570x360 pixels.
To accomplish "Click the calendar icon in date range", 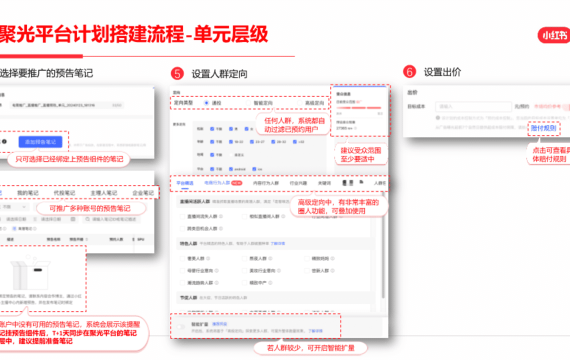I will pos(73,219).
